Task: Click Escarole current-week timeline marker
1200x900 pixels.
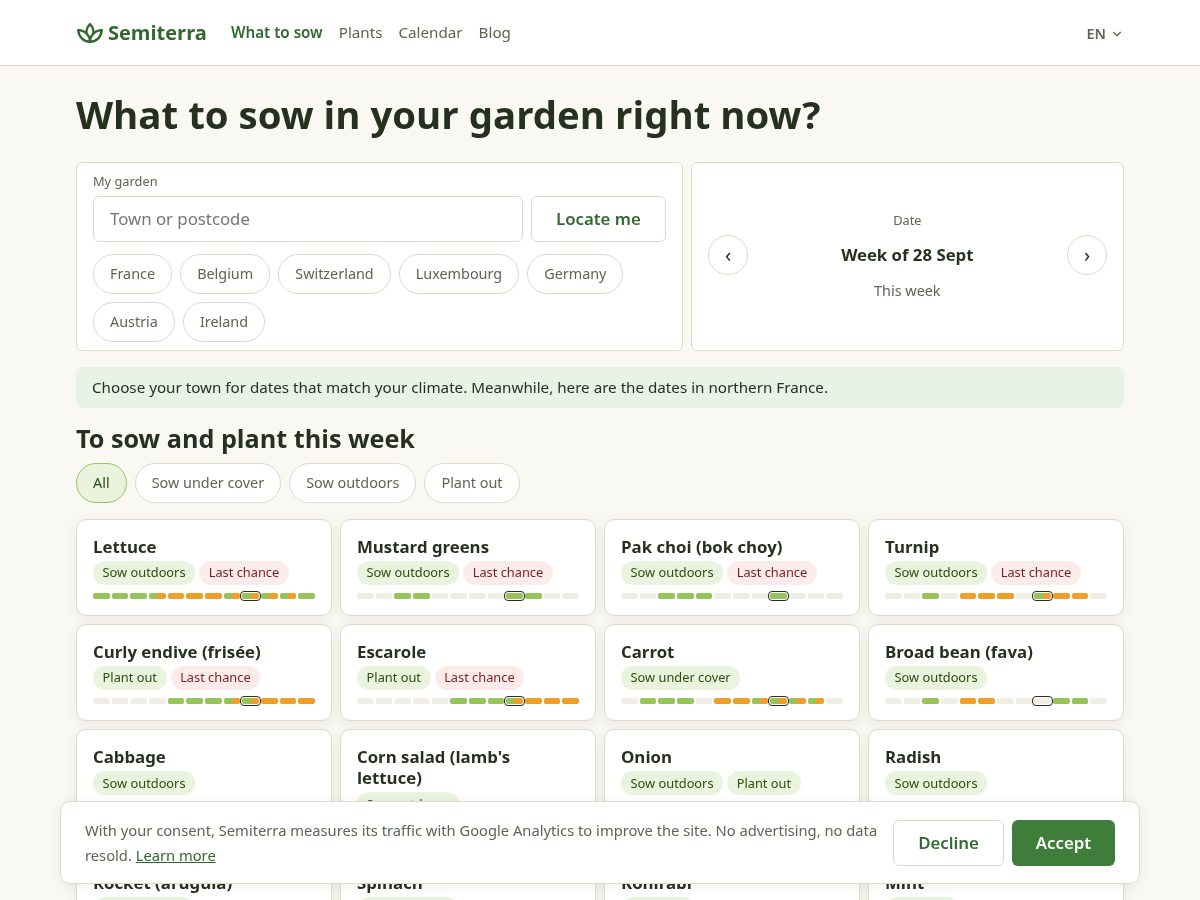Action: (514, 701)
